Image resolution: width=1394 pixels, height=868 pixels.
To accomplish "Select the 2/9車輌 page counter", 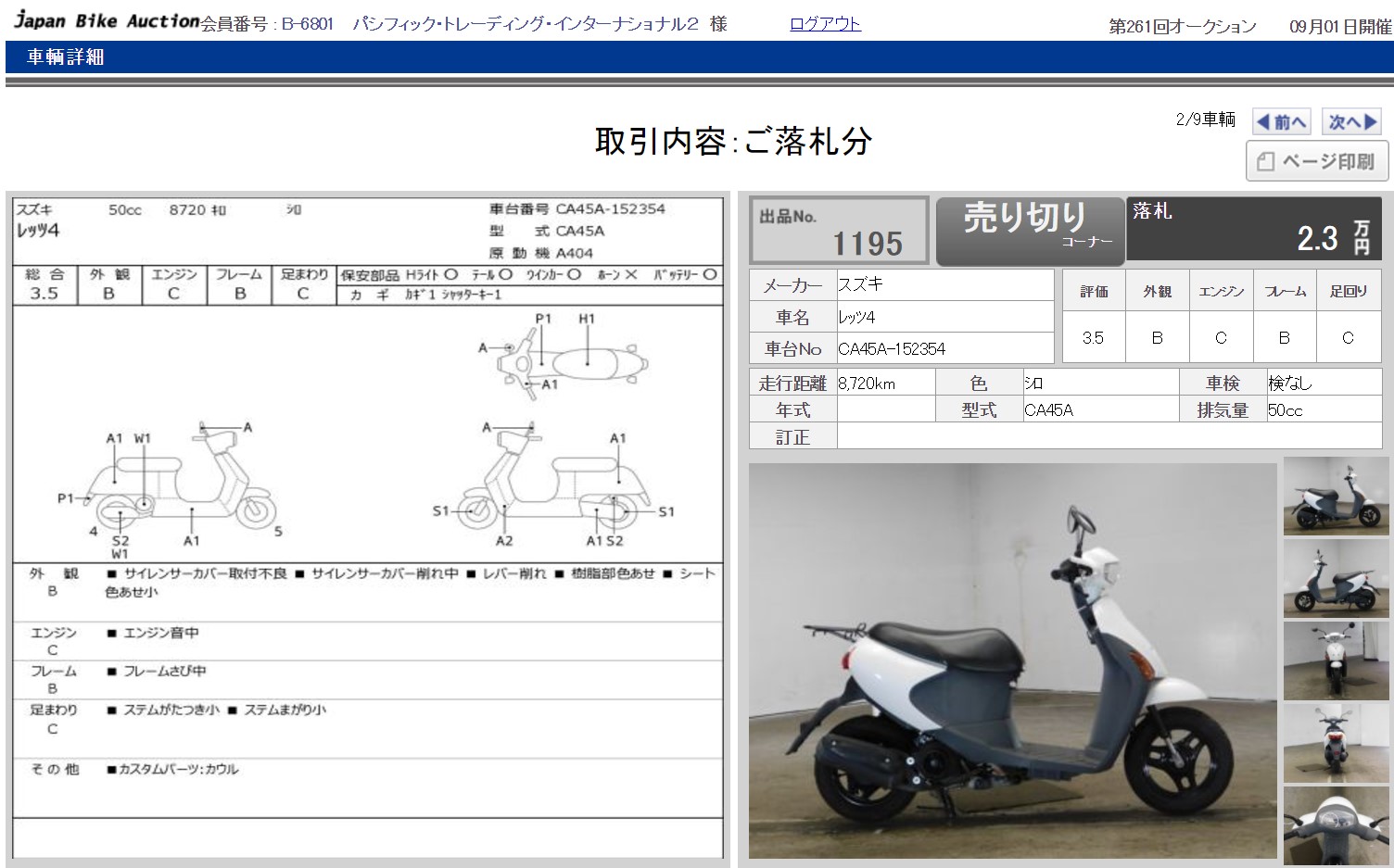I will click(x=1205, y=120).
